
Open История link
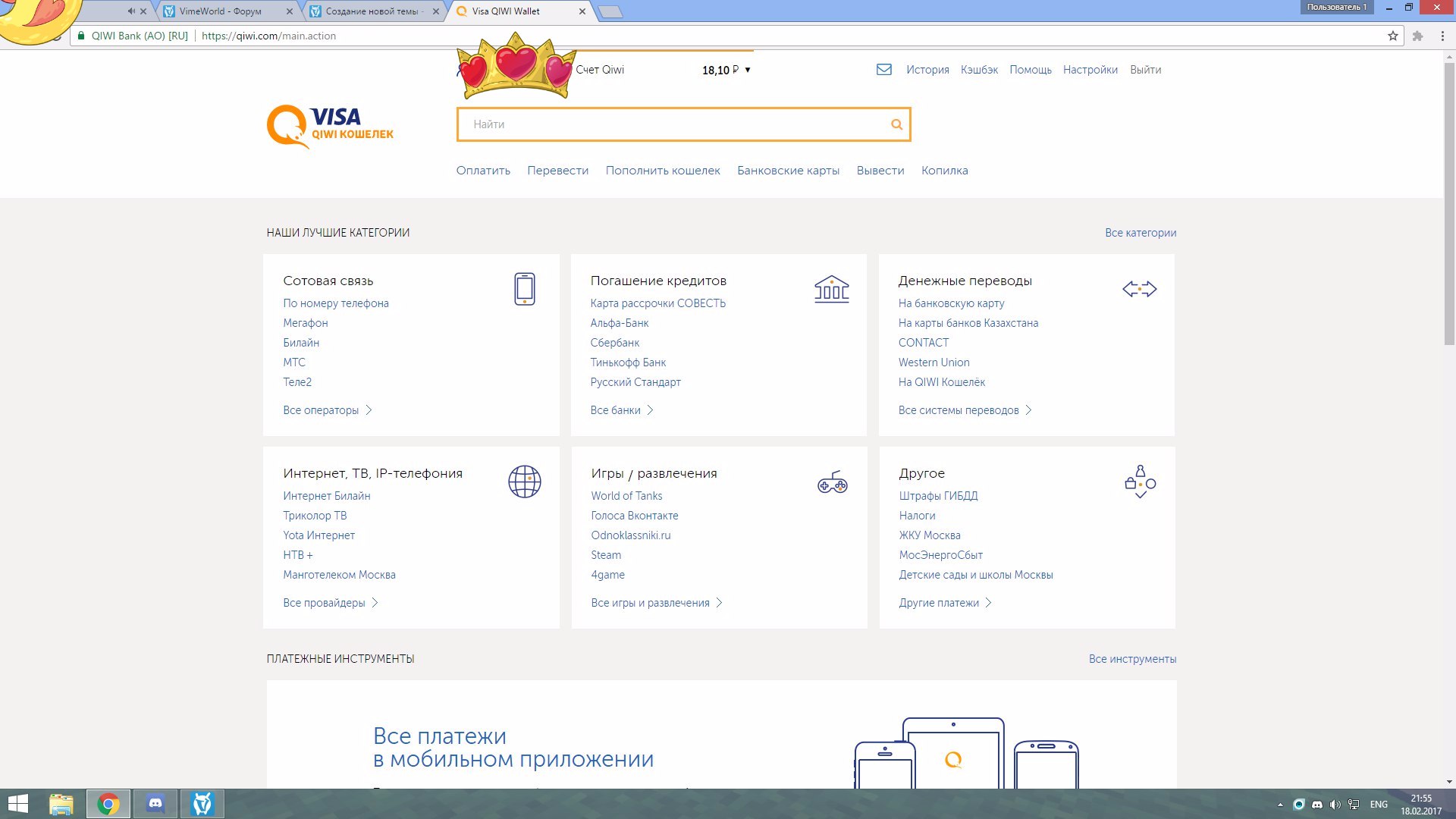[x=927, y=70]
